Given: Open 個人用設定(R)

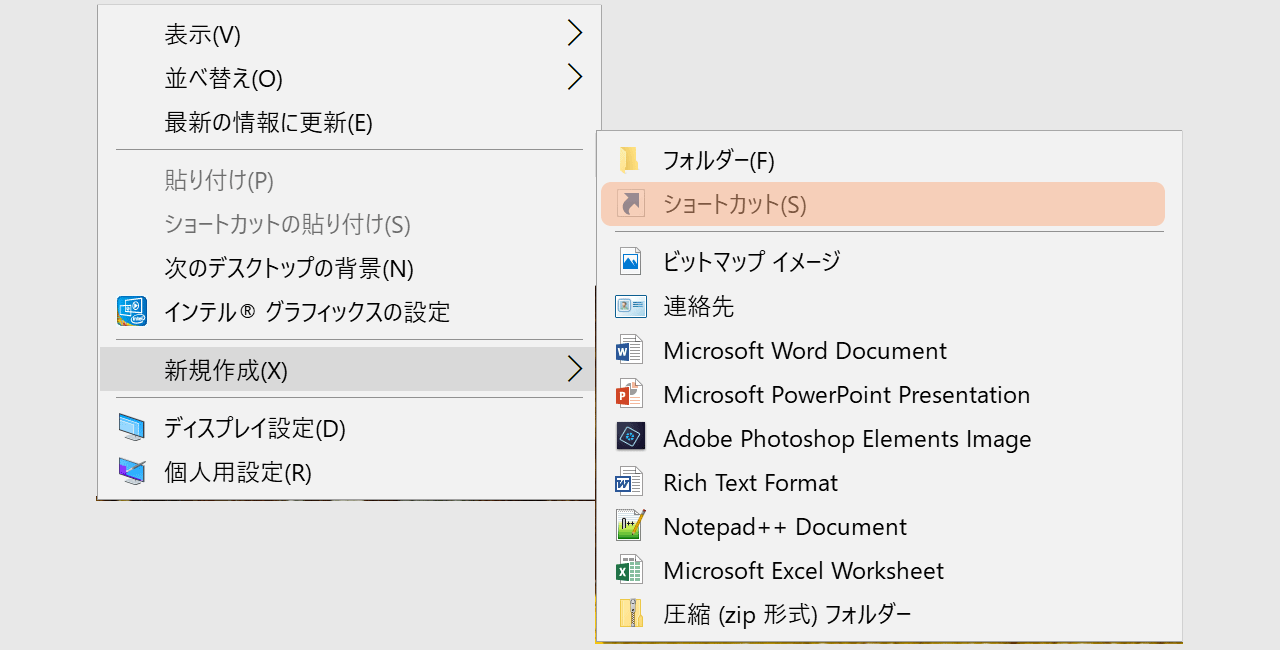Looking at the screenshot, I should click(x=349, y=472).
